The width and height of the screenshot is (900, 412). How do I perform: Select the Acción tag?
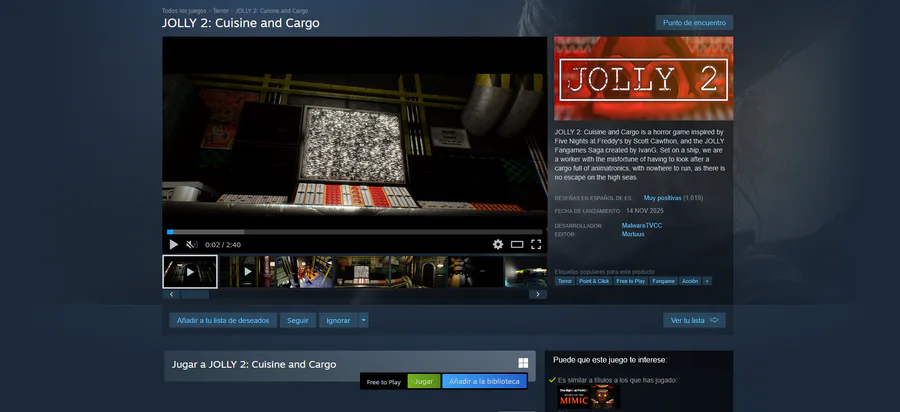point(690,281)
